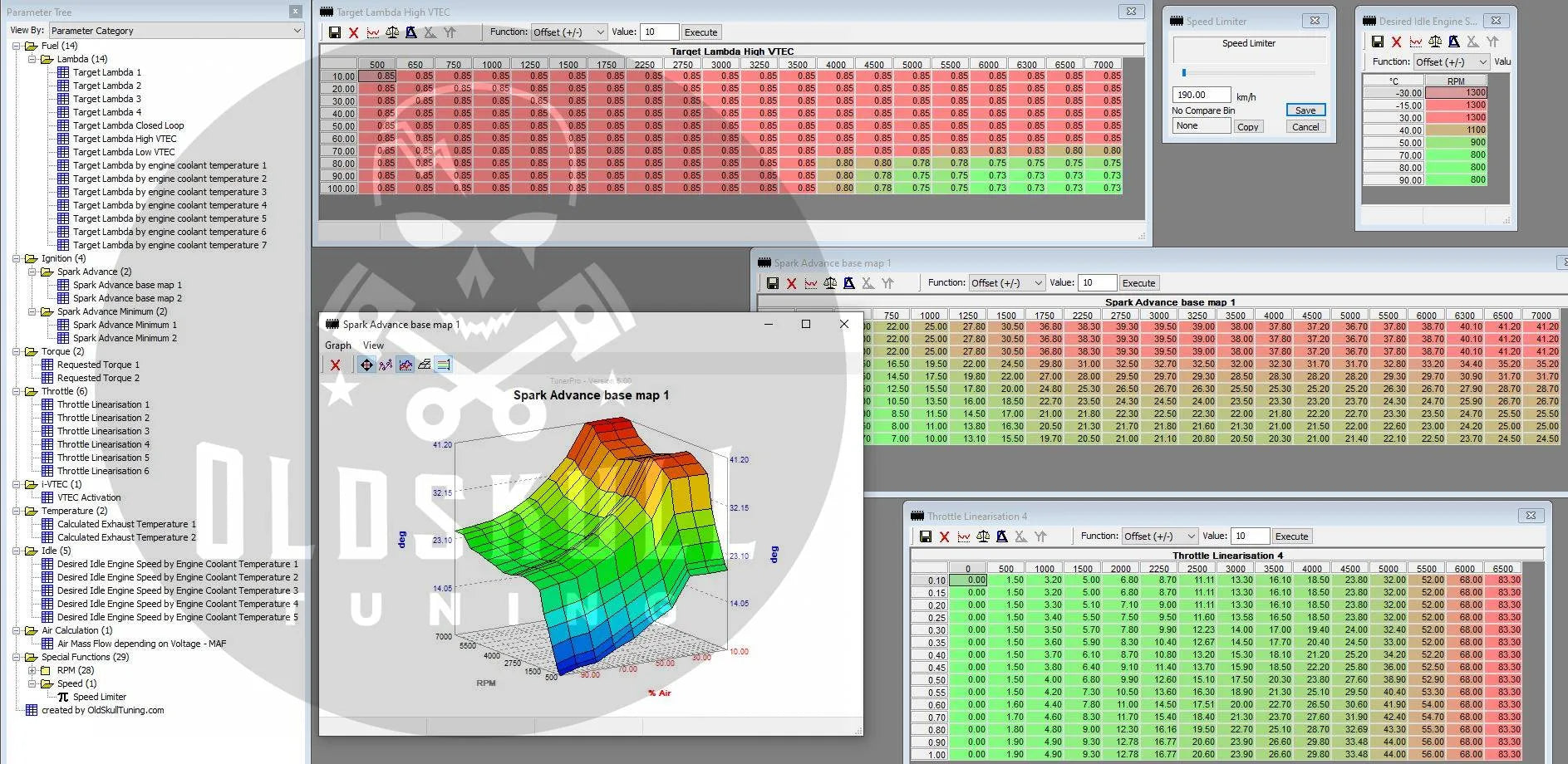Open the View menu in graph window
The height and width of the screenshot is (764, 1568).
373,345
